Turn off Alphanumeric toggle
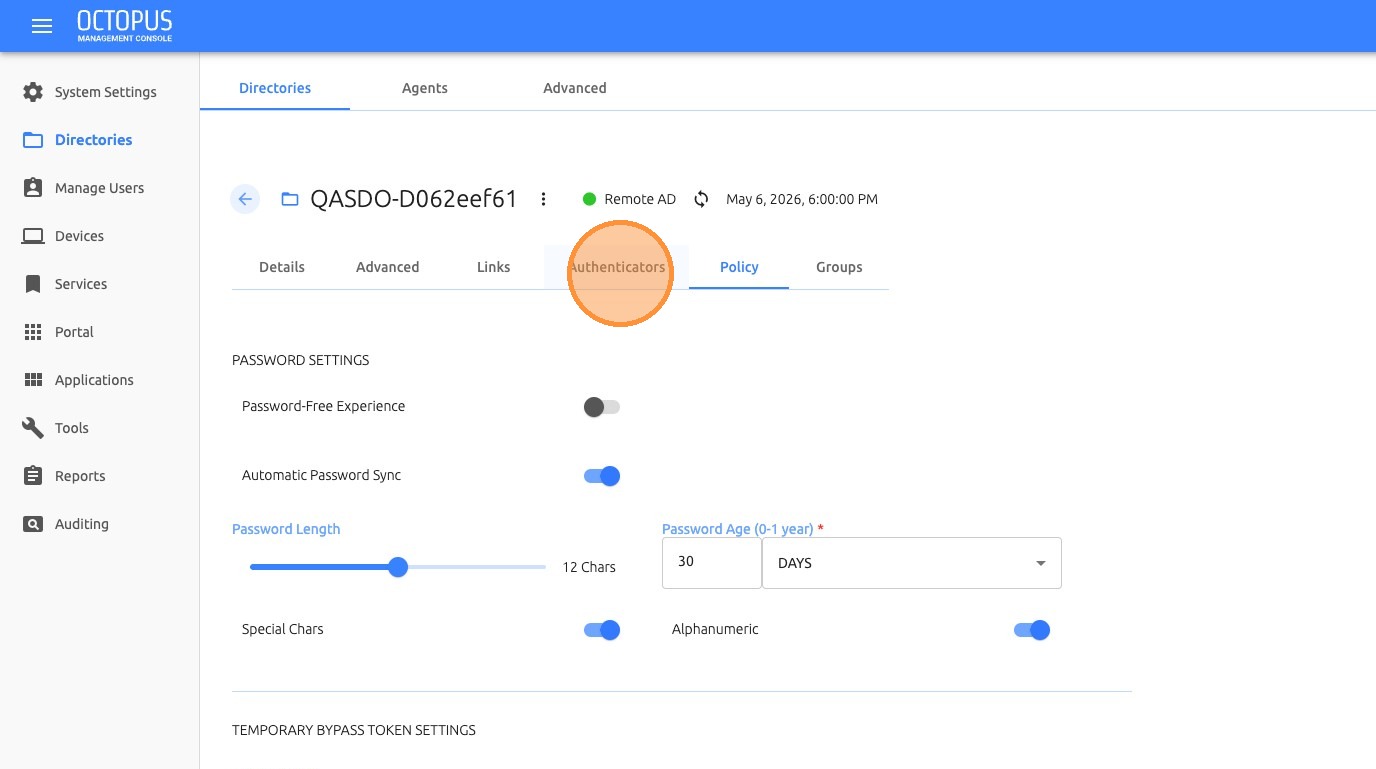 tap(1032, 630)
